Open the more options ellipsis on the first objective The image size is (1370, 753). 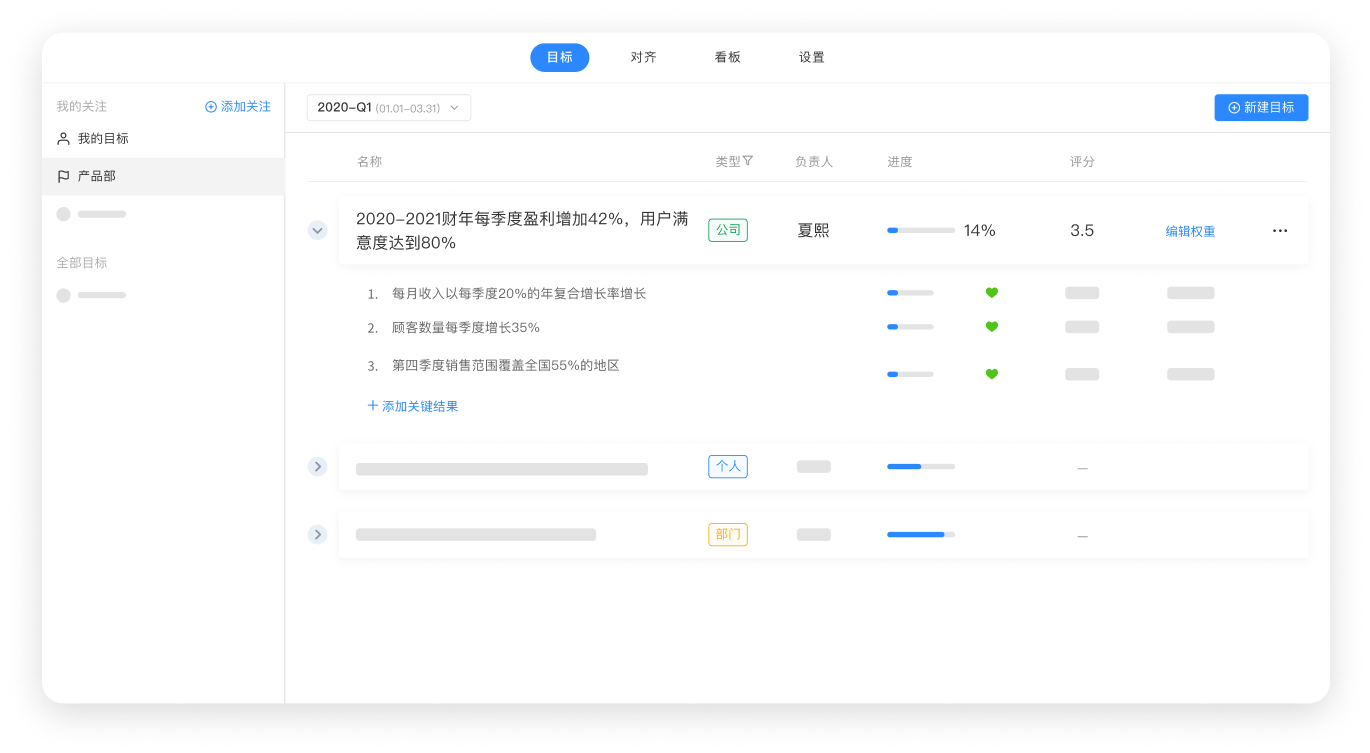[x=1280, y=230]
